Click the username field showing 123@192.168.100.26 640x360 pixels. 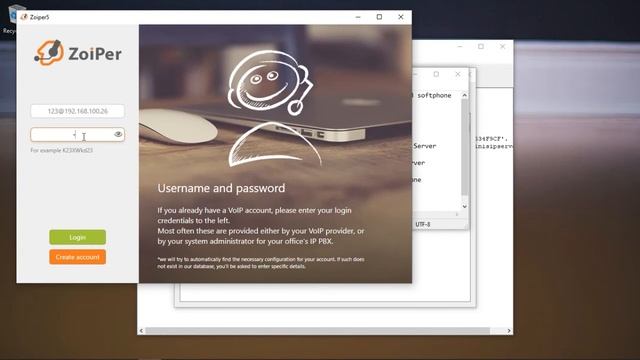(x=78, y=111)
